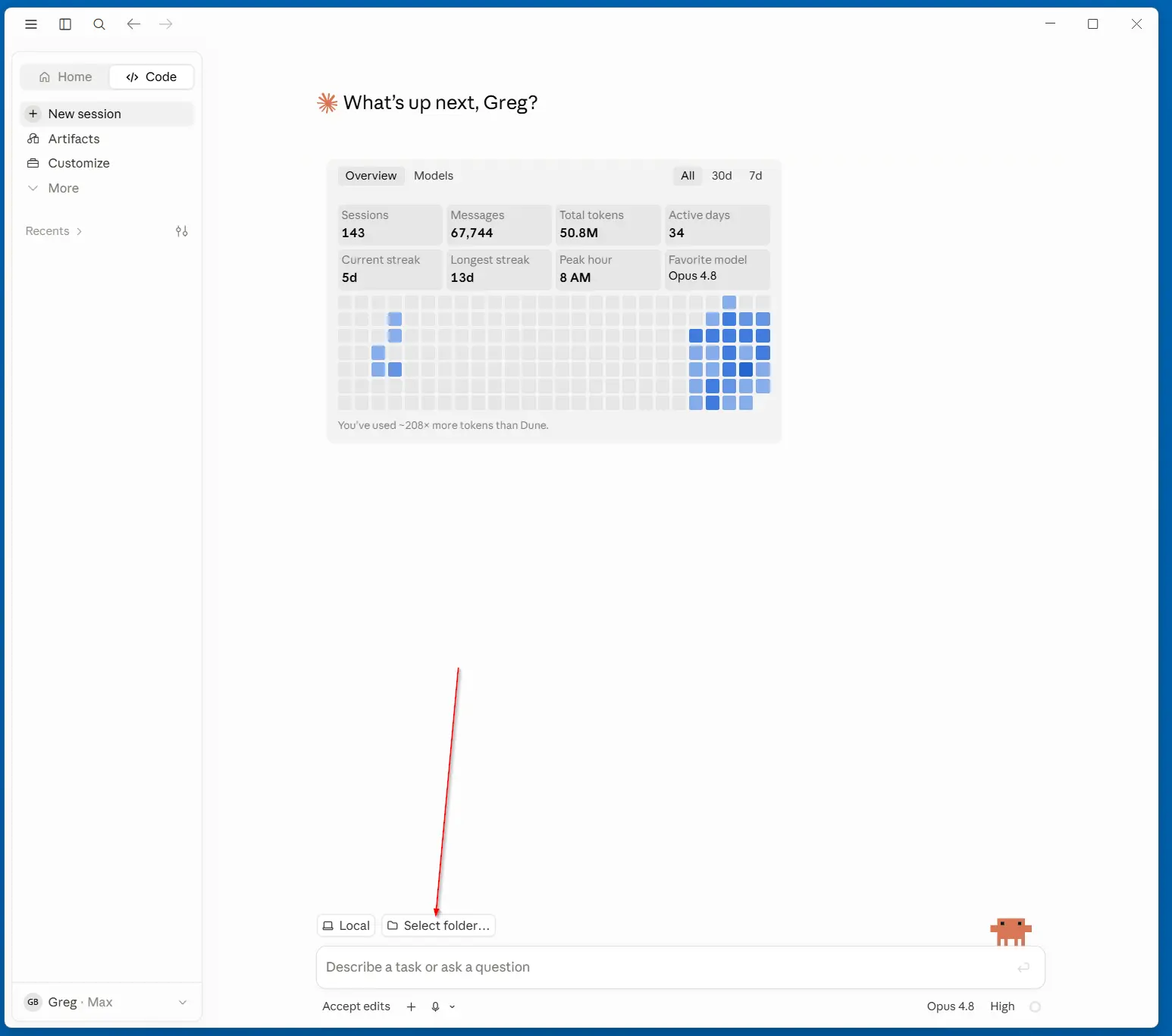Maximize the application window
The height and width of the screenshot is (1036, 1172).
tap(1093, 24)
